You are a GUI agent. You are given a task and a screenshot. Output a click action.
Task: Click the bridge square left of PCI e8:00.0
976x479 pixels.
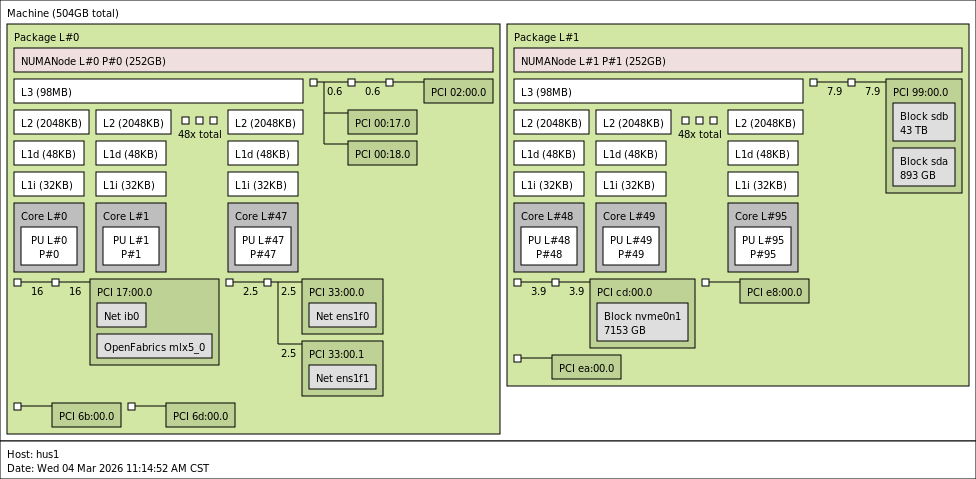[705, 283]
